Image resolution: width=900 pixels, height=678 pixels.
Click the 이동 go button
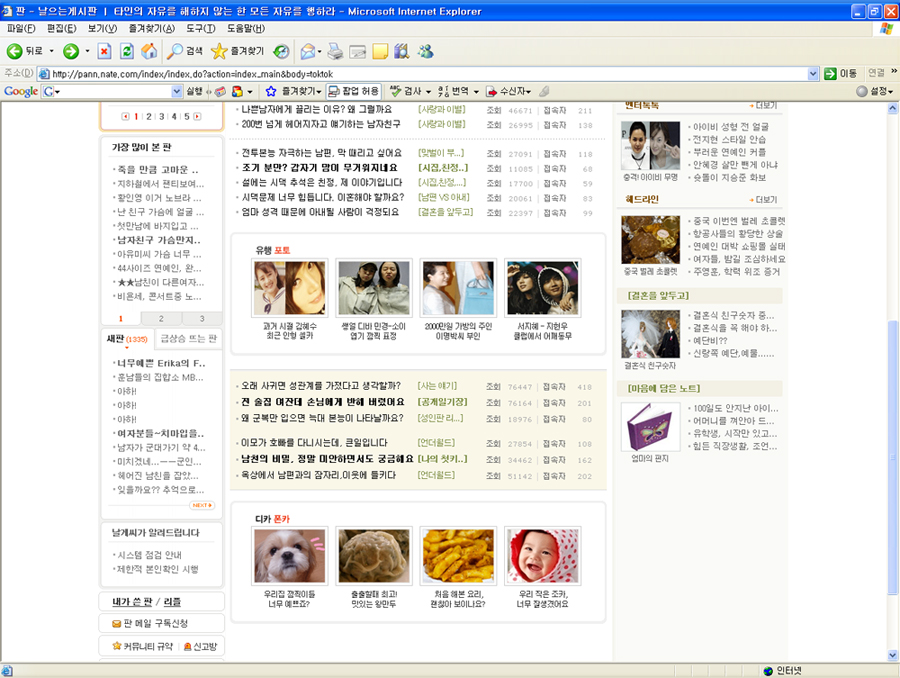[840, 73]
